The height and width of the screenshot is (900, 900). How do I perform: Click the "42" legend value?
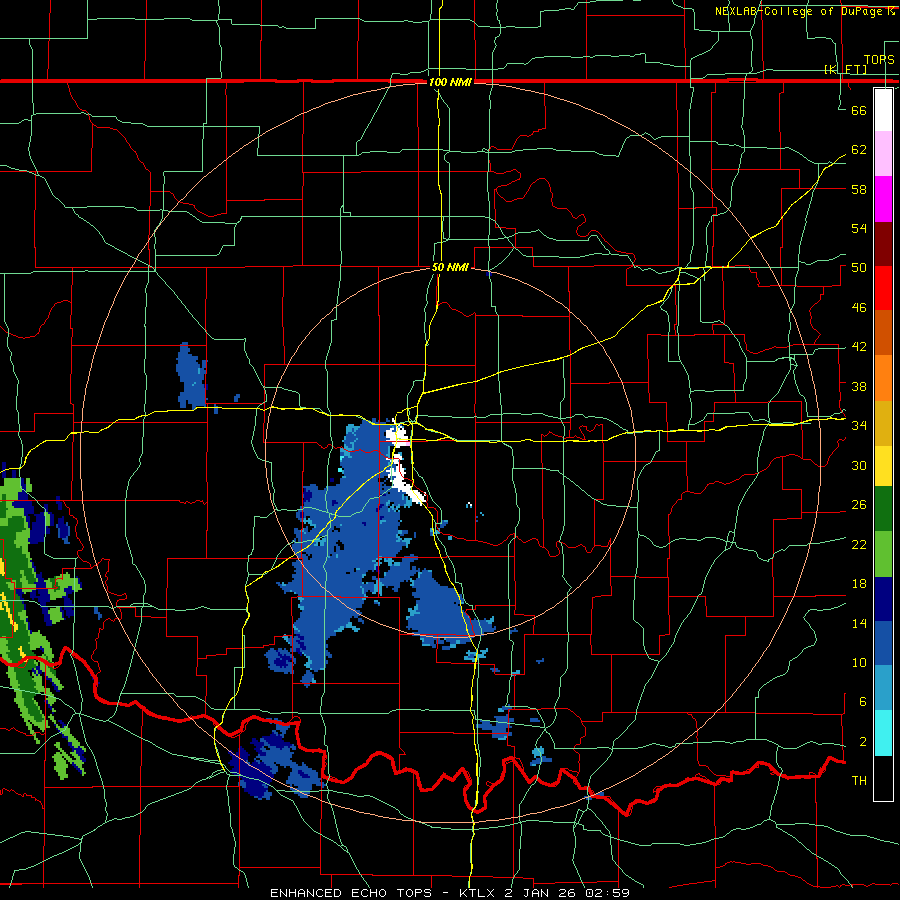point(859,347)
